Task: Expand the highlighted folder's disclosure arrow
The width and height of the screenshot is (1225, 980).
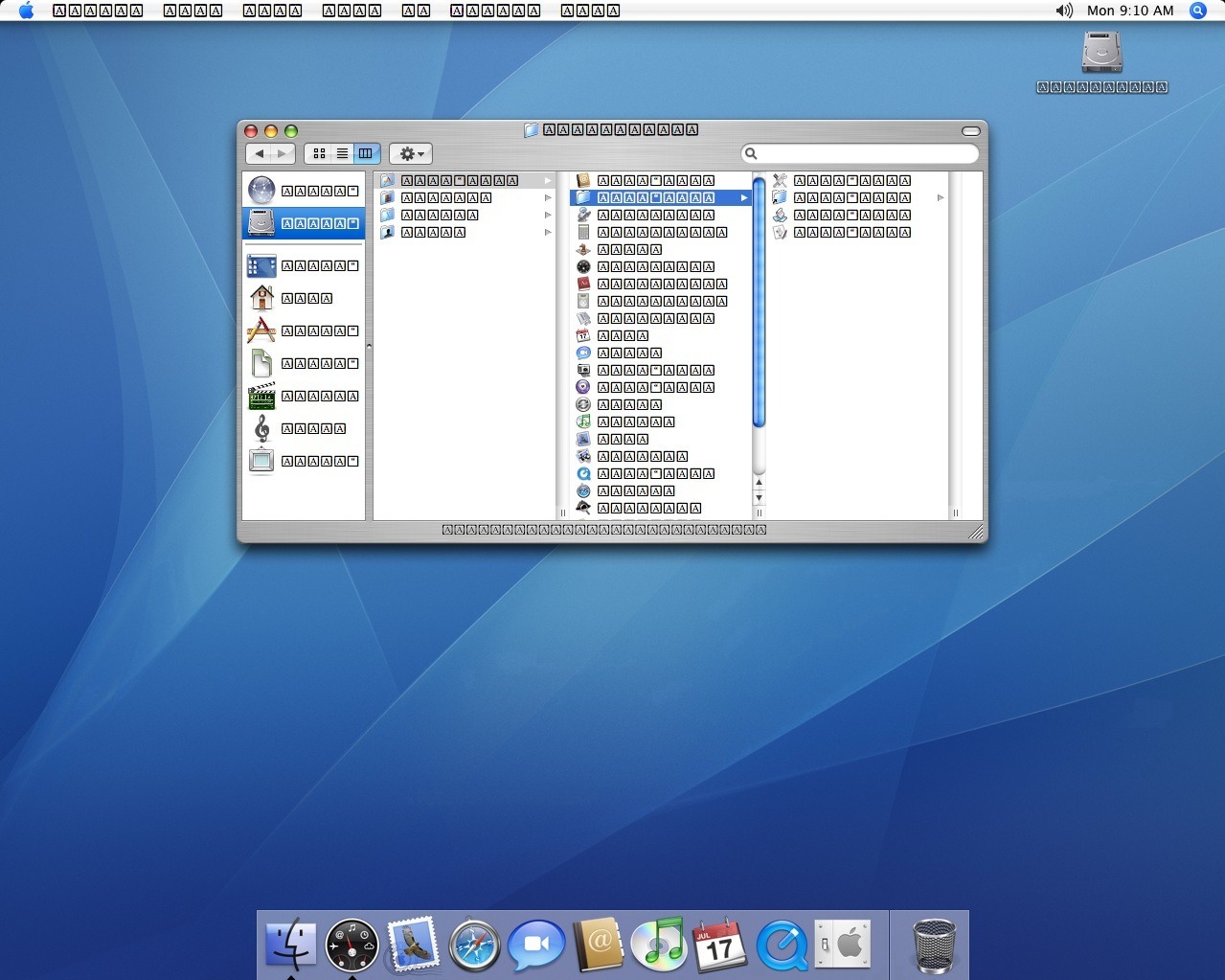Action: coord(744,198)
